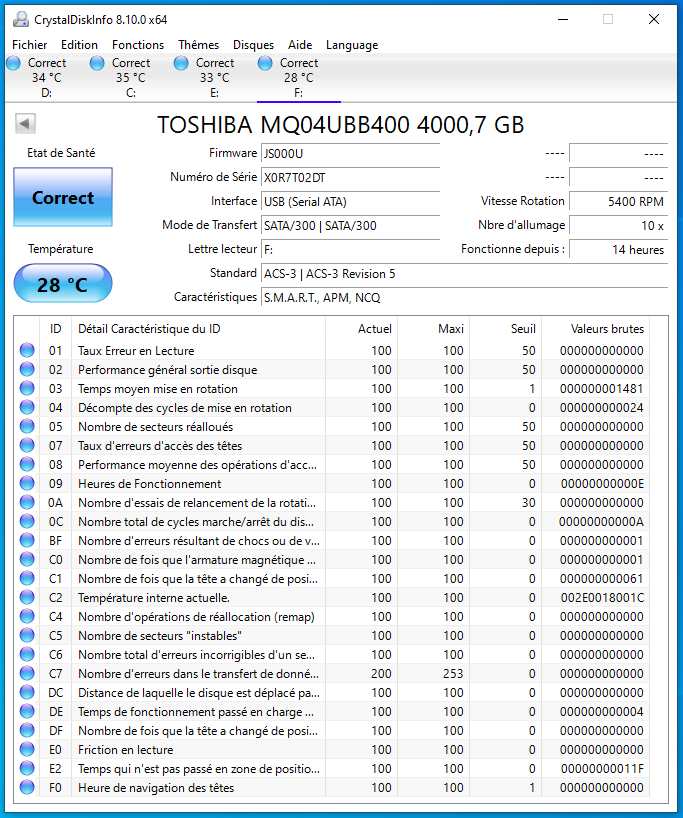
Task: Click the power-on count field 10 x
Action: (618, 225)
